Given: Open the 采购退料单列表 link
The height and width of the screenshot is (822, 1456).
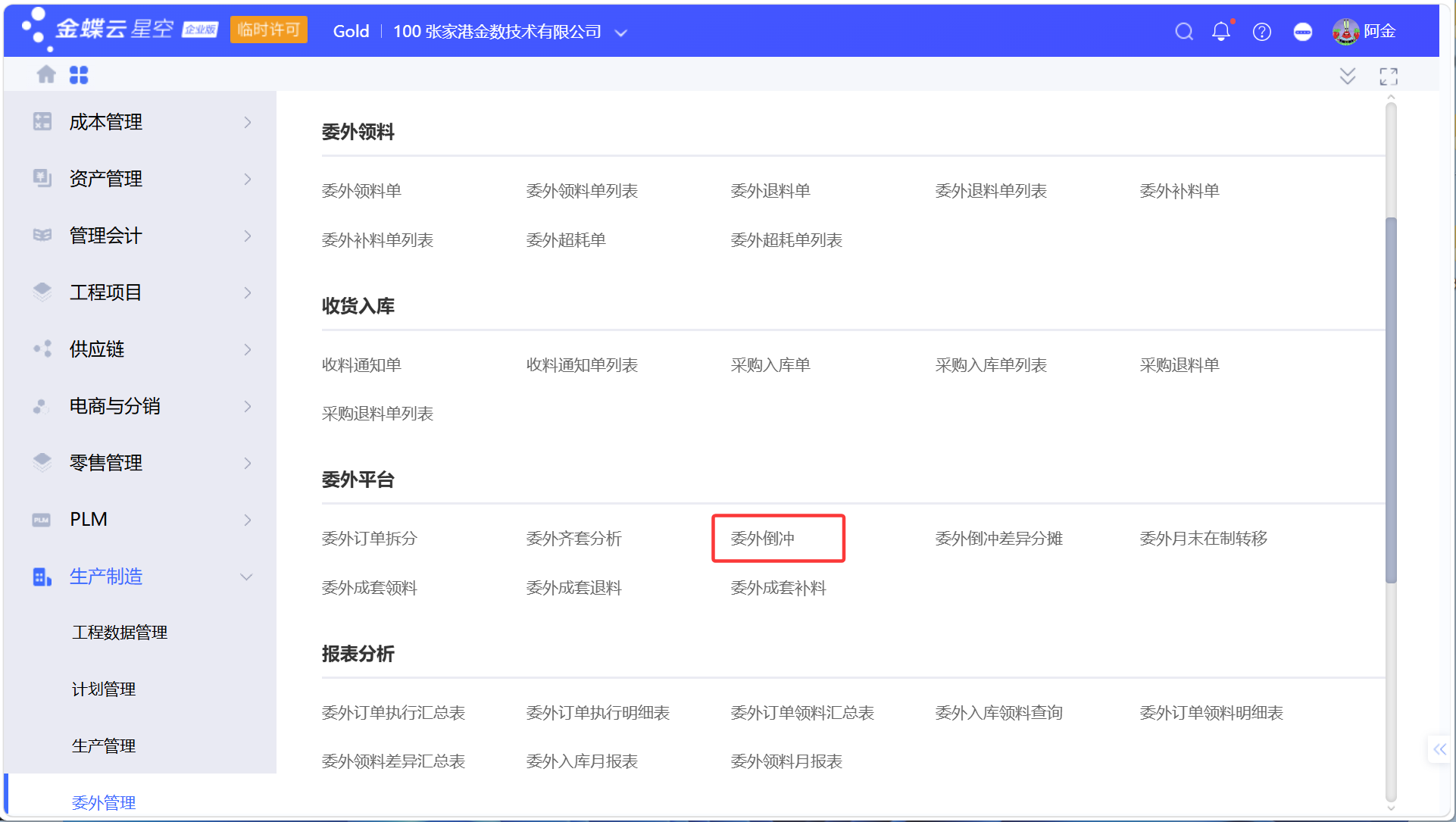Looking at the screenshot, I should (377, 413).
